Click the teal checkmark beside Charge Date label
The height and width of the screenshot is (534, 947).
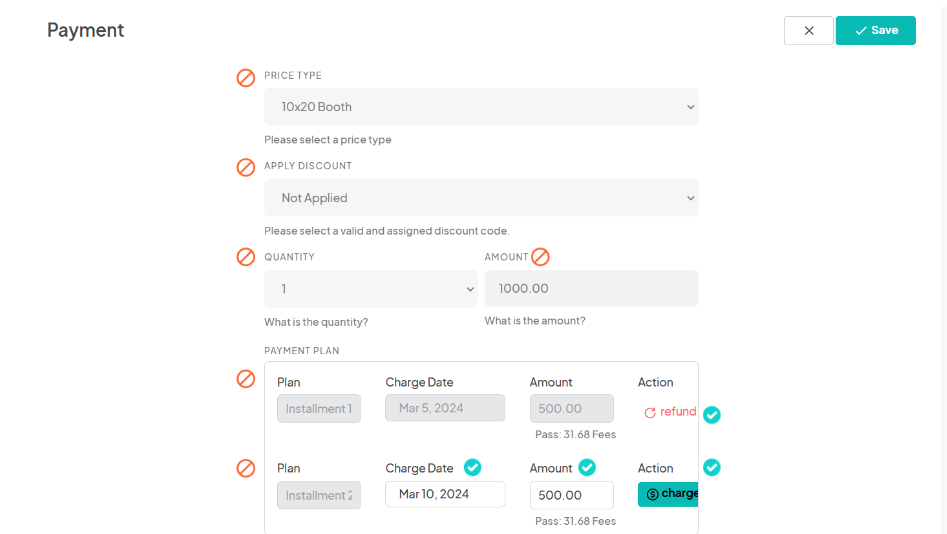pyautogui.click(x=473, y=467)
